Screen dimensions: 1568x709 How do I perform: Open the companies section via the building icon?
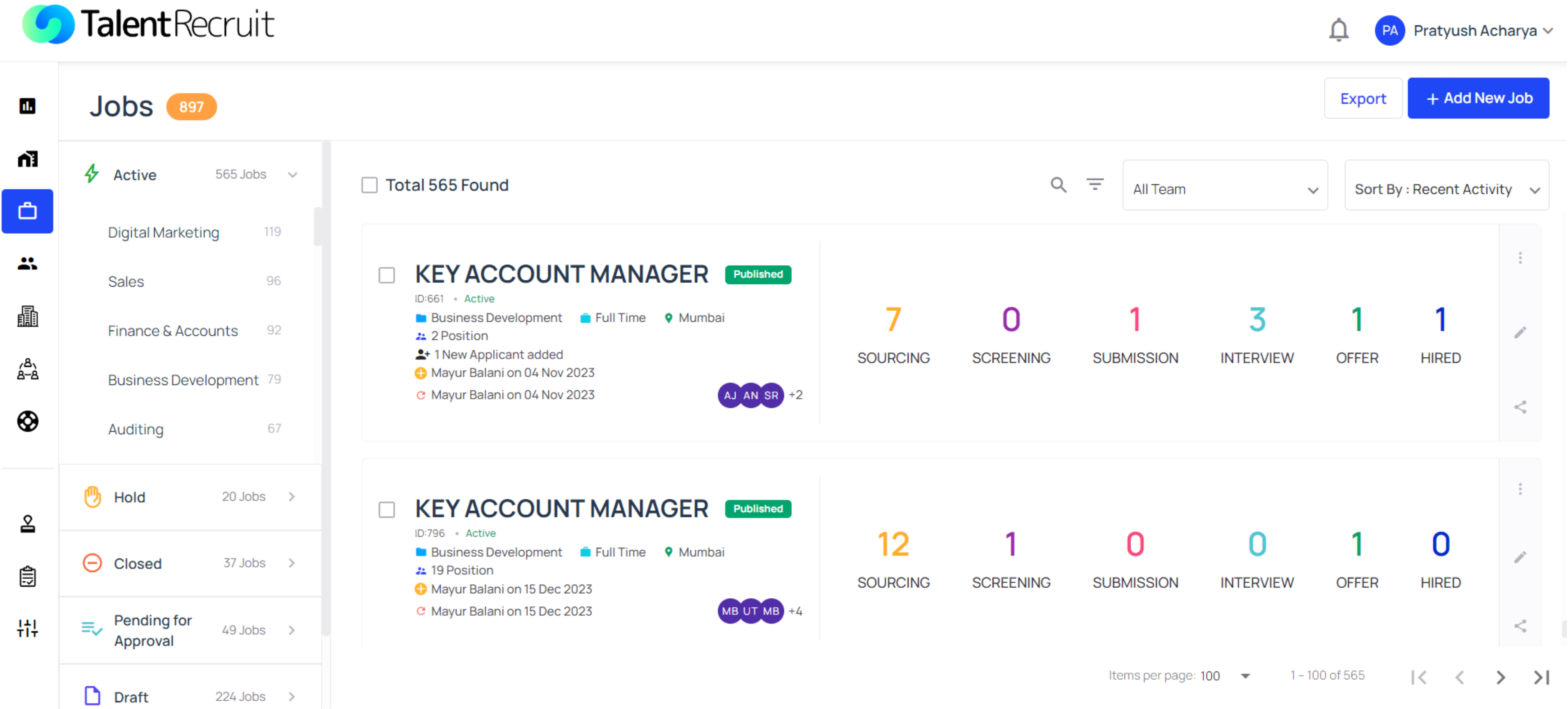27,316
